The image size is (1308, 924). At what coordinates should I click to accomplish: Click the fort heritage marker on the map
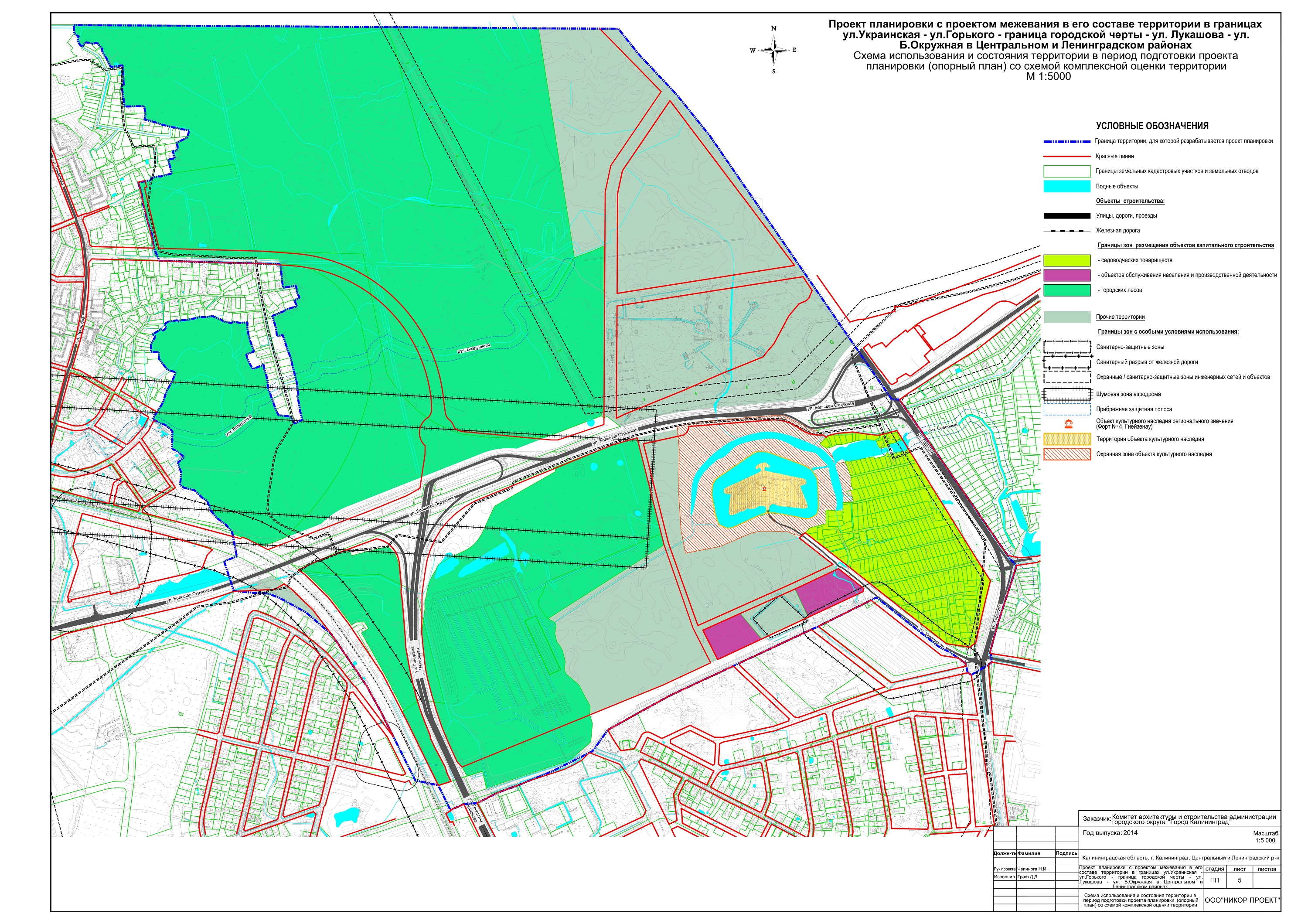pos(764,489)
